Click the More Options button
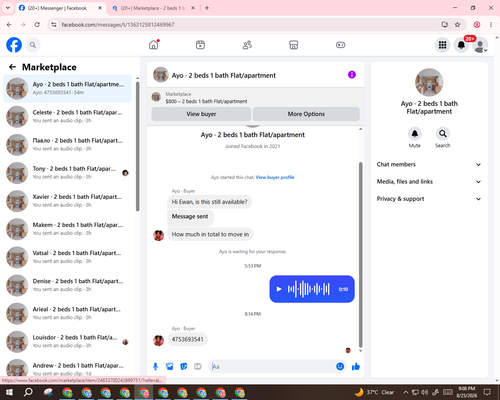The width and height of the screenshot is (500, 400). pyautogui.click(x=306, y=114)
